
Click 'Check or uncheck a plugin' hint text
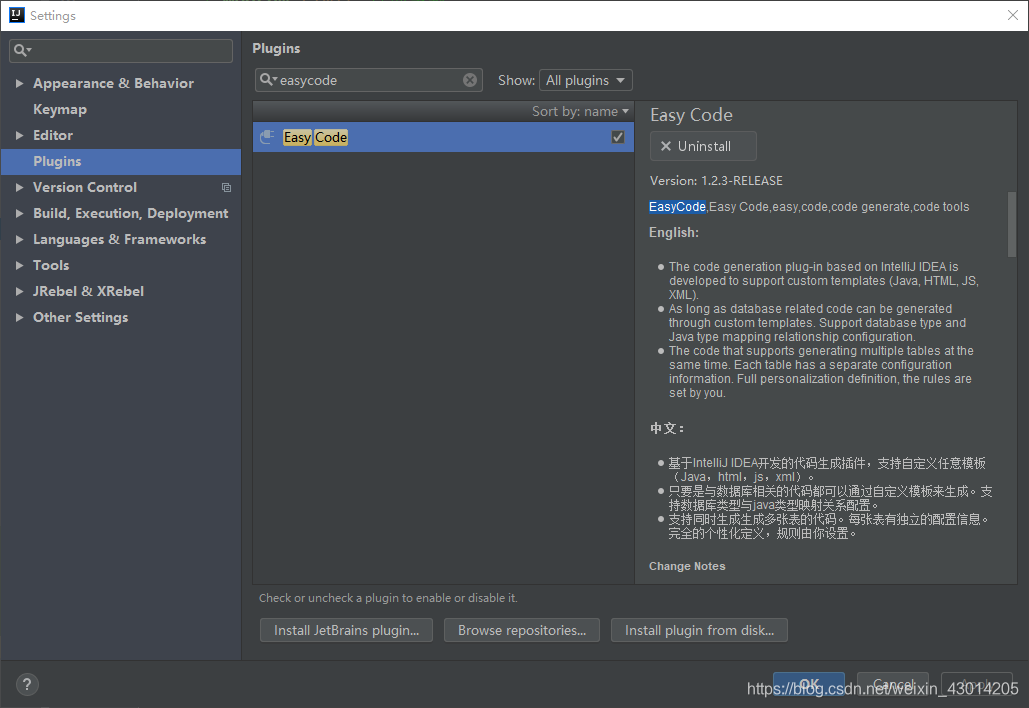pyautogui.click(x=388, y=598)
